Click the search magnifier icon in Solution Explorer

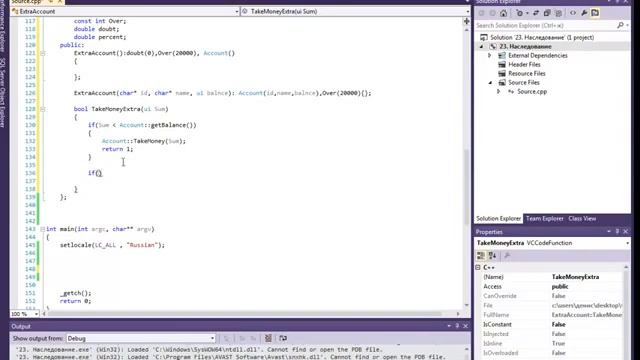pos(620,25)
